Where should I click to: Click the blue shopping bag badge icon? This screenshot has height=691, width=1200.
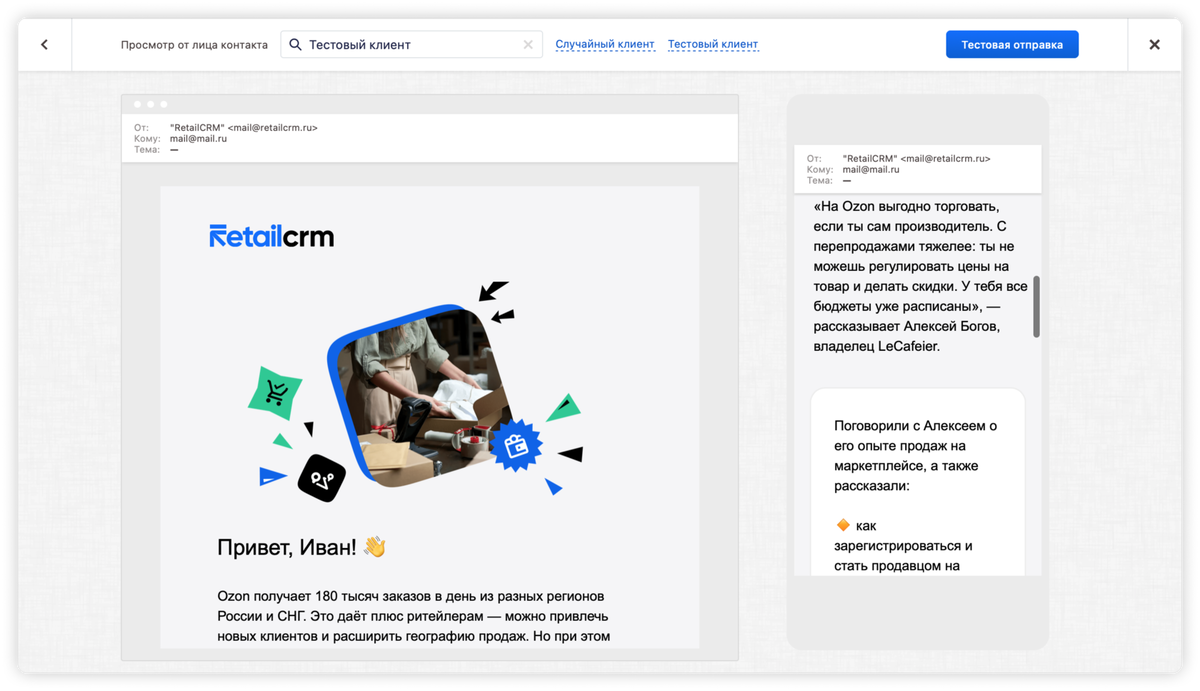[x=516, y=445]
